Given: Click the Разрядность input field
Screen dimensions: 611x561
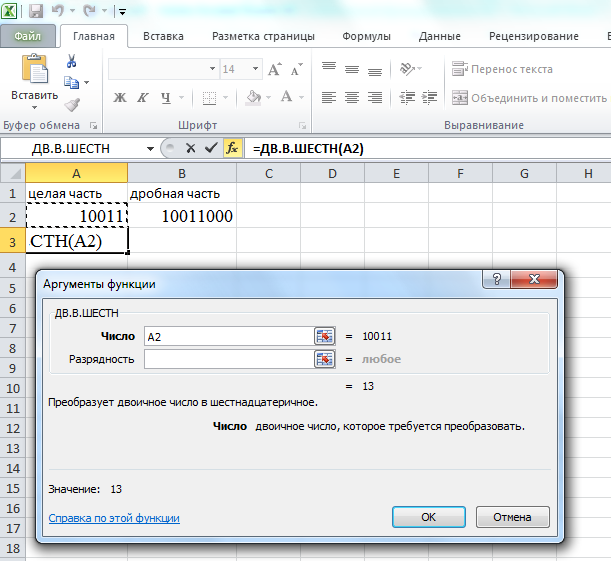Looking at the screenshot, I should click(228, 359).
